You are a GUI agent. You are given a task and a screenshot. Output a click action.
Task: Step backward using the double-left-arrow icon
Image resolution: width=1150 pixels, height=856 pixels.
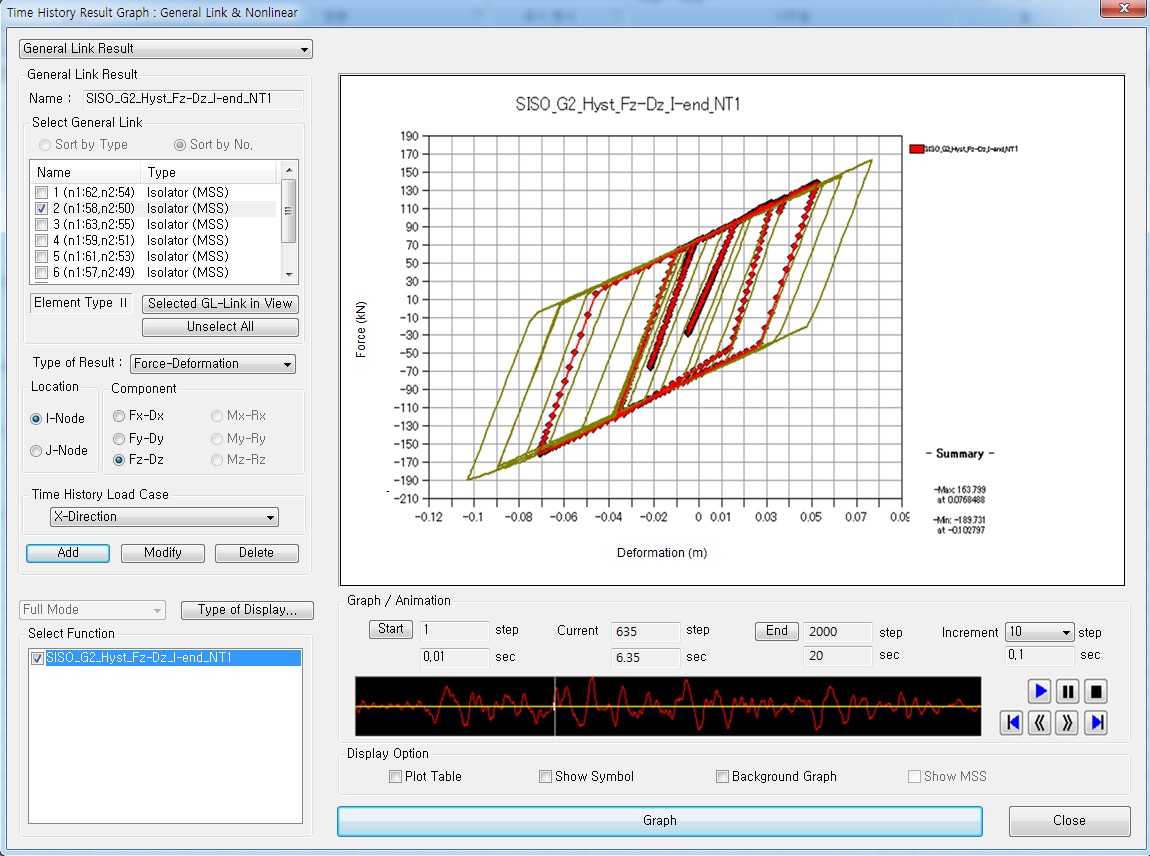(x=1038, y=722)
